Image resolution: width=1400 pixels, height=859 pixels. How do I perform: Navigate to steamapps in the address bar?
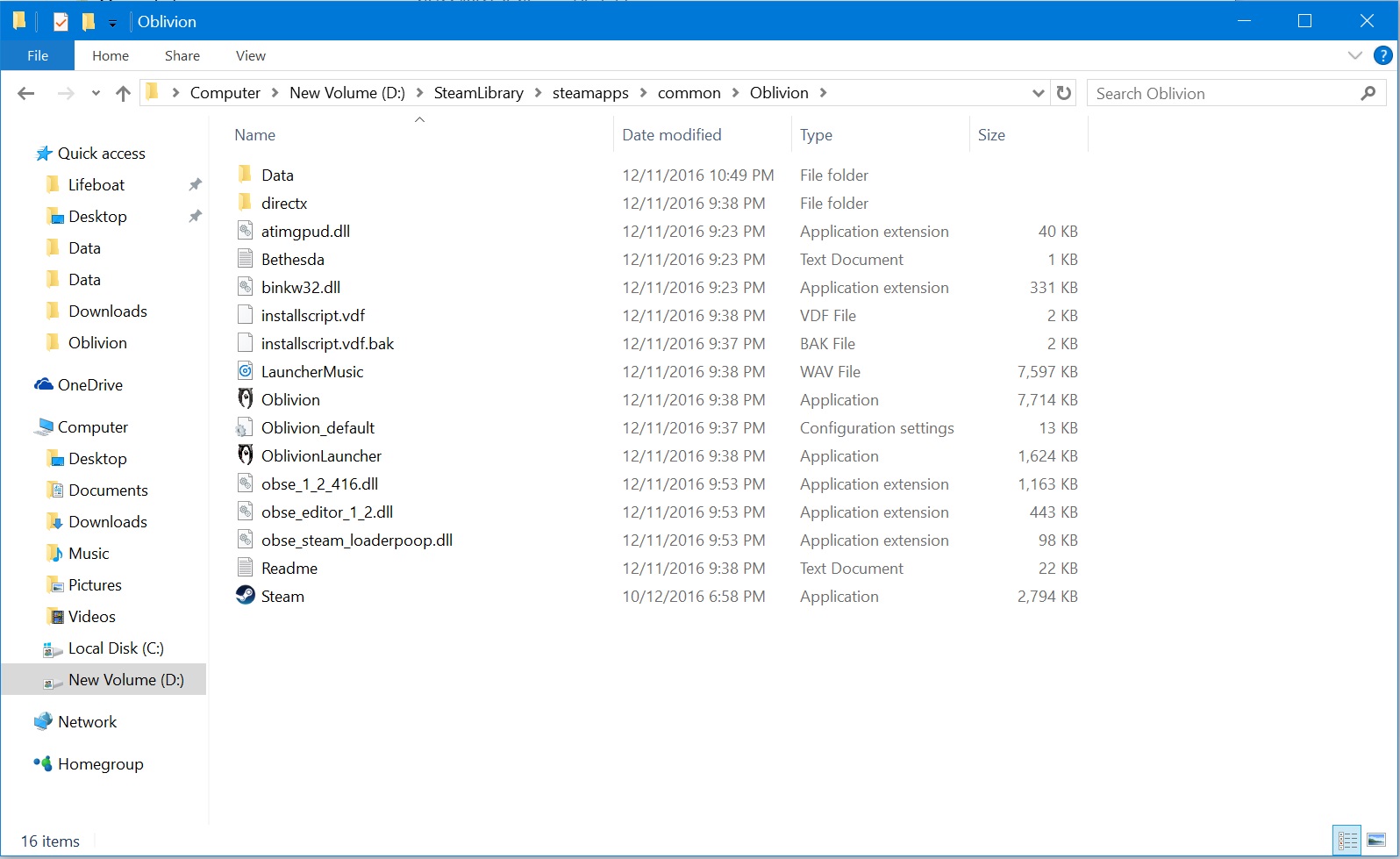click(590, 93)
